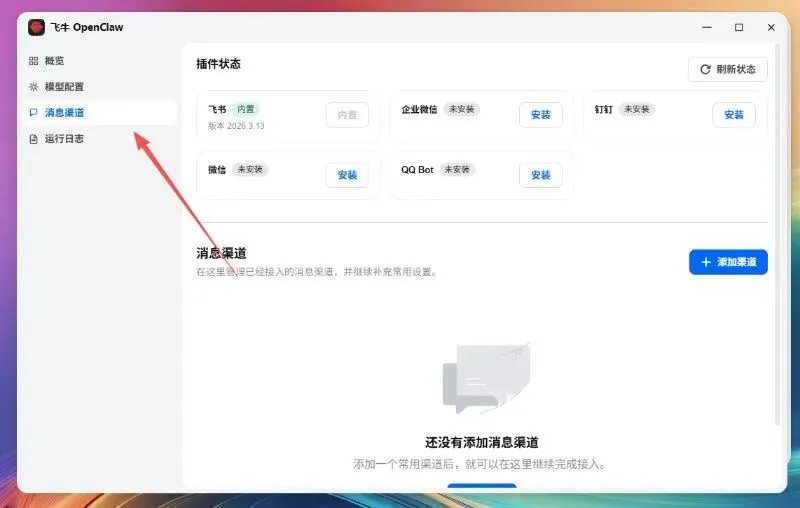Click the circular refresh arrow icon

tap(705, 69)
